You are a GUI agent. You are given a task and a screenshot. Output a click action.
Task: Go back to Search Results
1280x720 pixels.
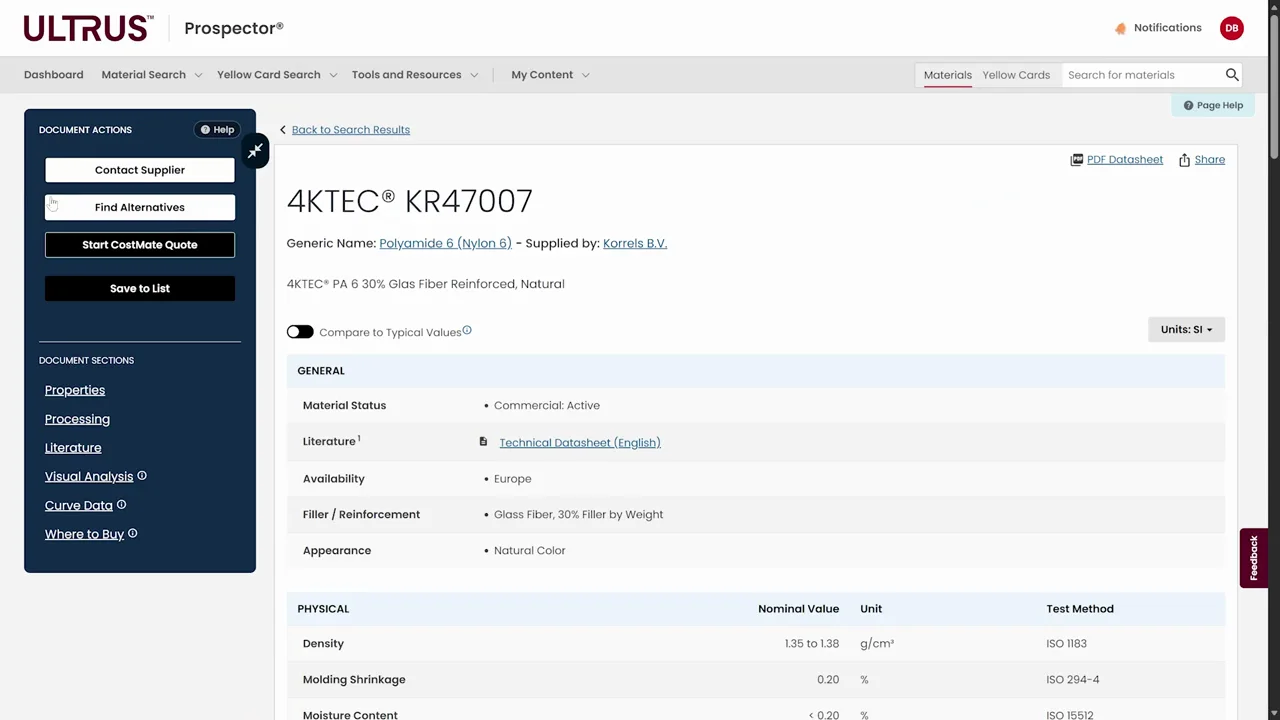(x=351, y=130)
